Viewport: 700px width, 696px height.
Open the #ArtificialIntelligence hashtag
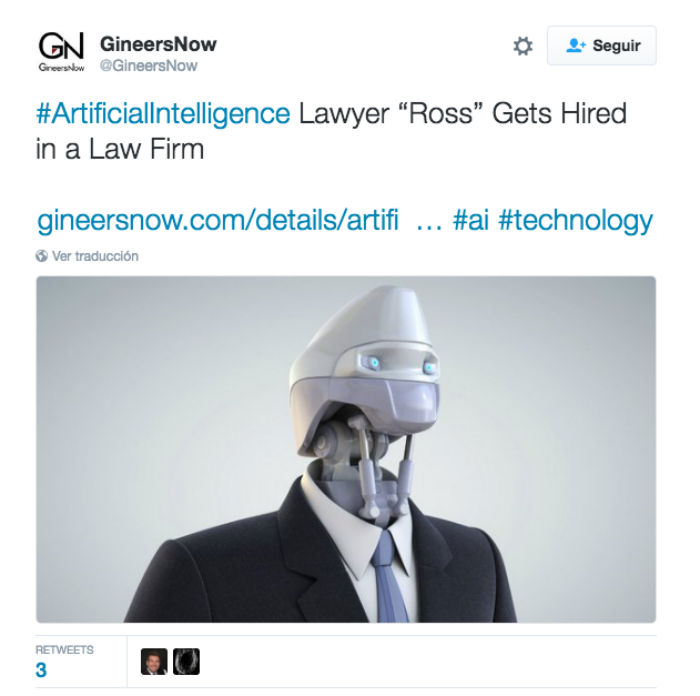coord(163,113)
